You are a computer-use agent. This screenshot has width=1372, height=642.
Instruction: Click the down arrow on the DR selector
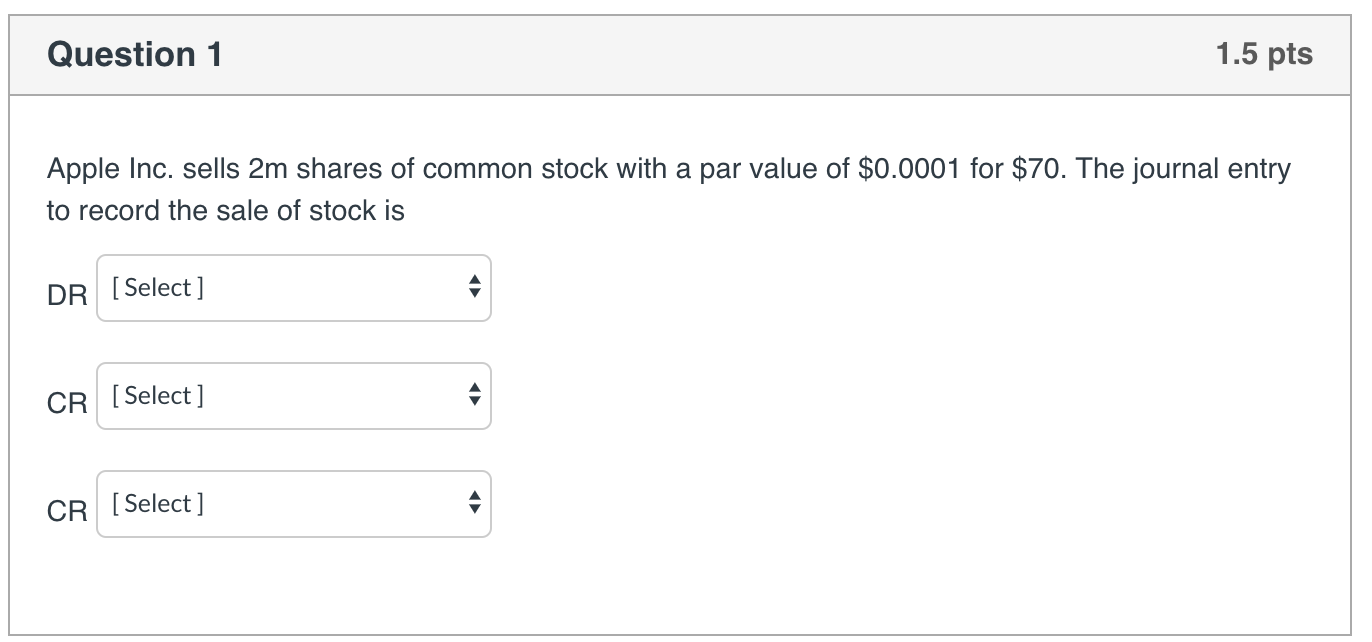click(x=473, y=295)
